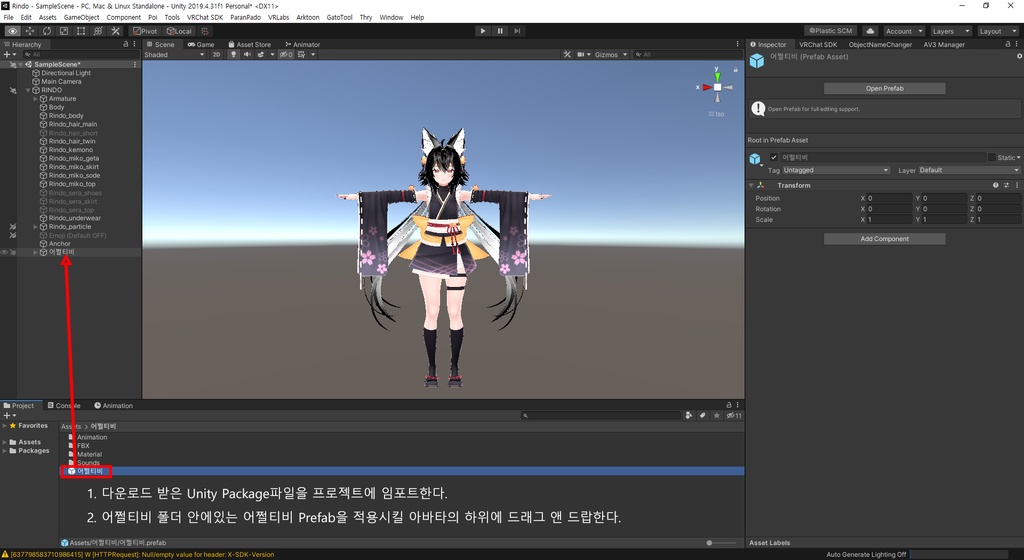This screenshot has width=1024, height=560.
Task: Open the Window menu
Action: click(x=391, y=17)
